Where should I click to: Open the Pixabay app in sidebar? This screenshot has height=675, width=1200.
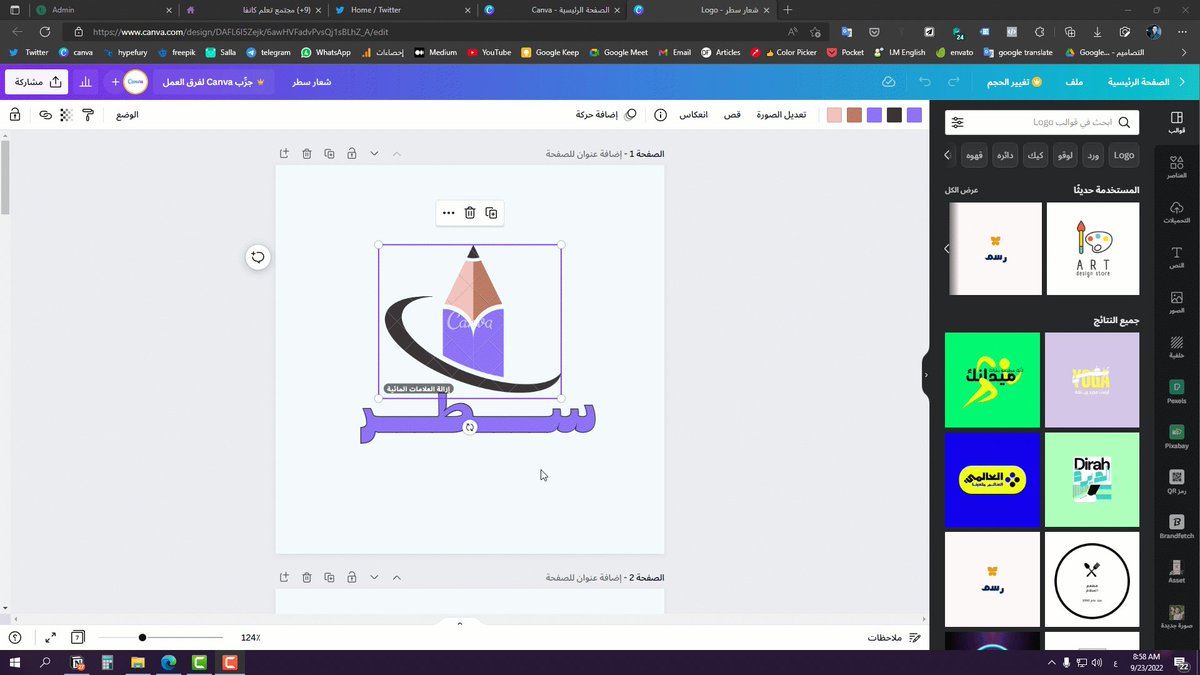tap(1176, 437)
